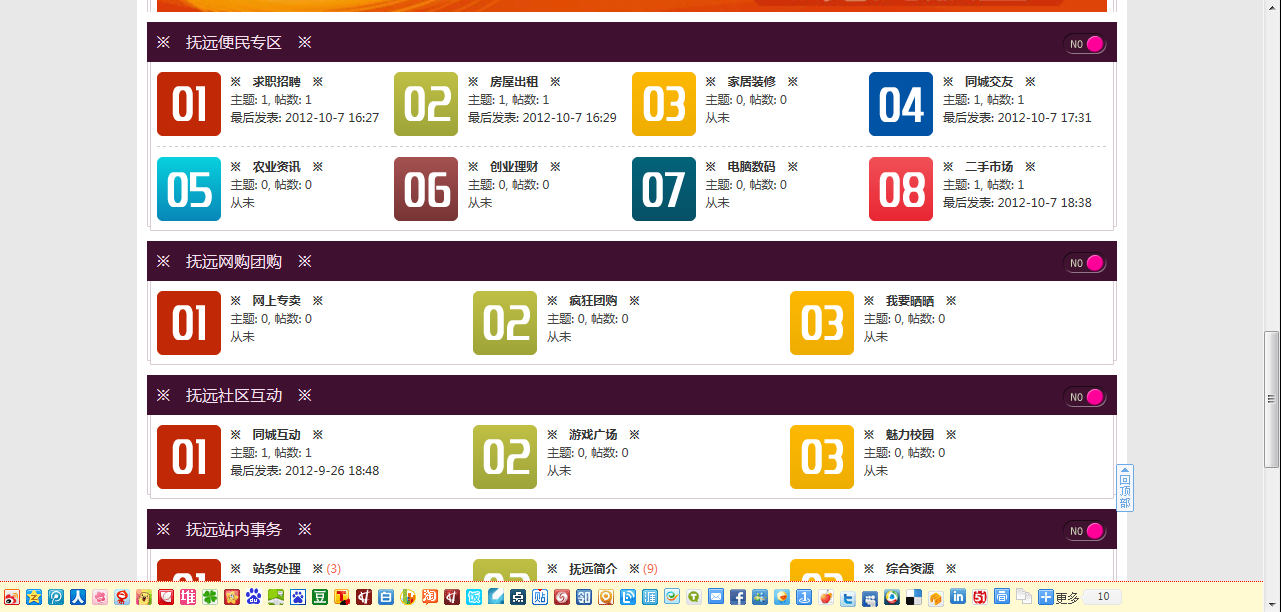Open the 我要晒晒 forum link

point(910,301)
